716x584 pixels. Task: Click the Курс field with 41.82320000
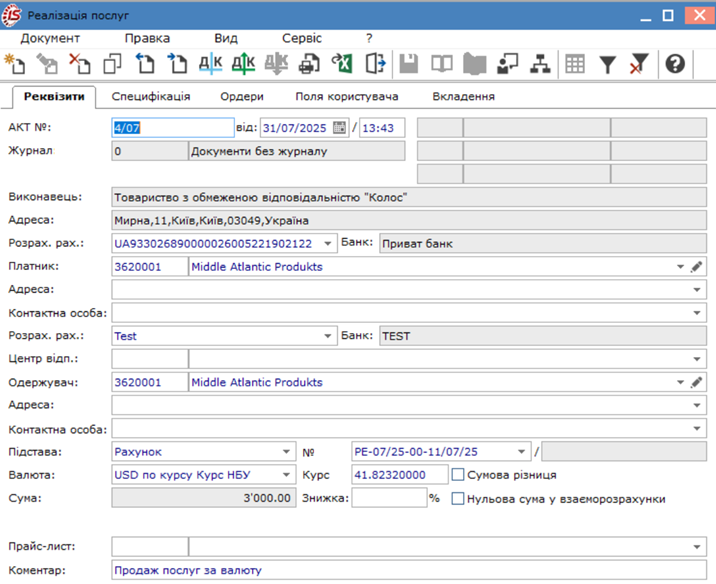tap(400, 475)
